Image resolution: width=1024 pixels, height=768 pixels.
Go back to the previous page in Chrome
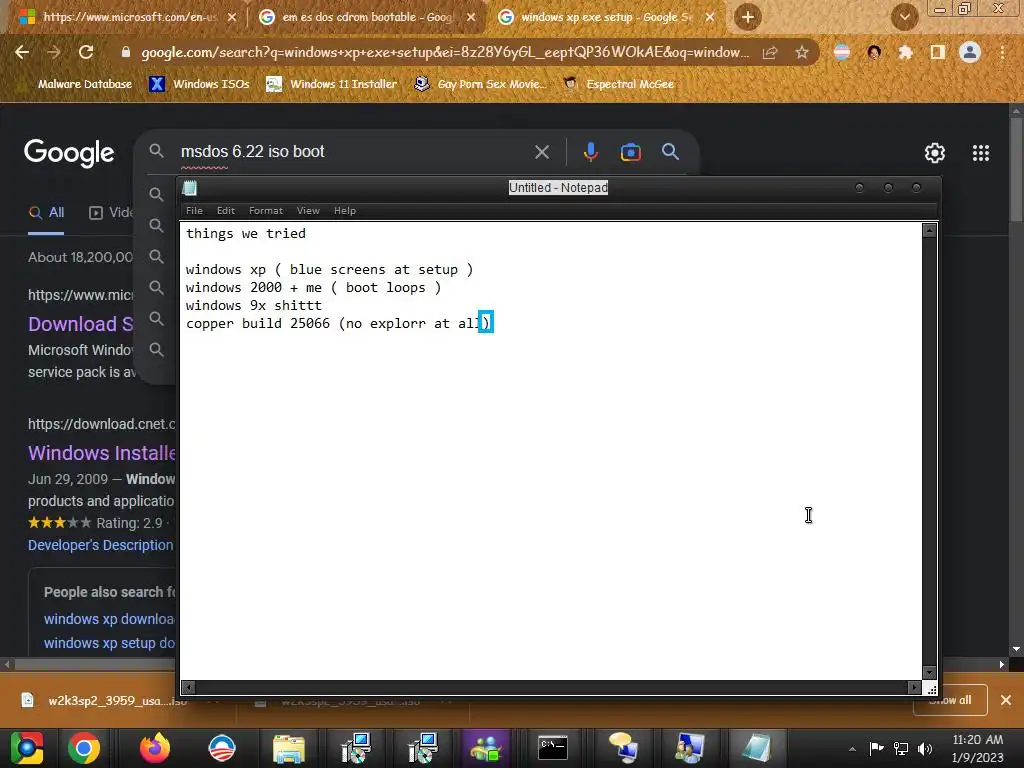(22, 52)
